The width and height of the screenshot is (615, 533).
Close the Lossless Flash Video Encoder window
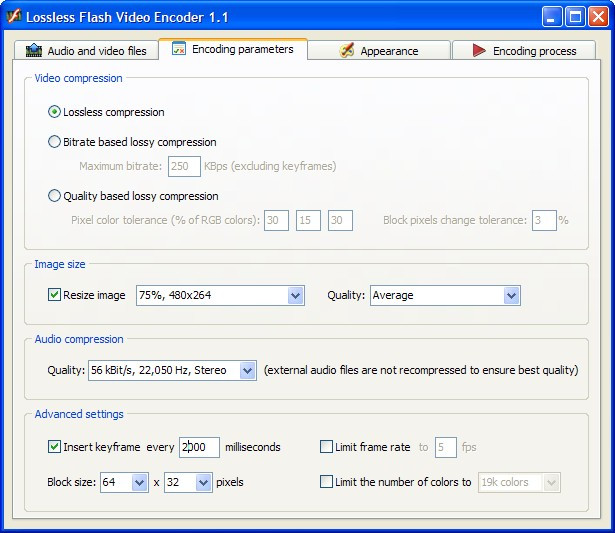[599, 17]
